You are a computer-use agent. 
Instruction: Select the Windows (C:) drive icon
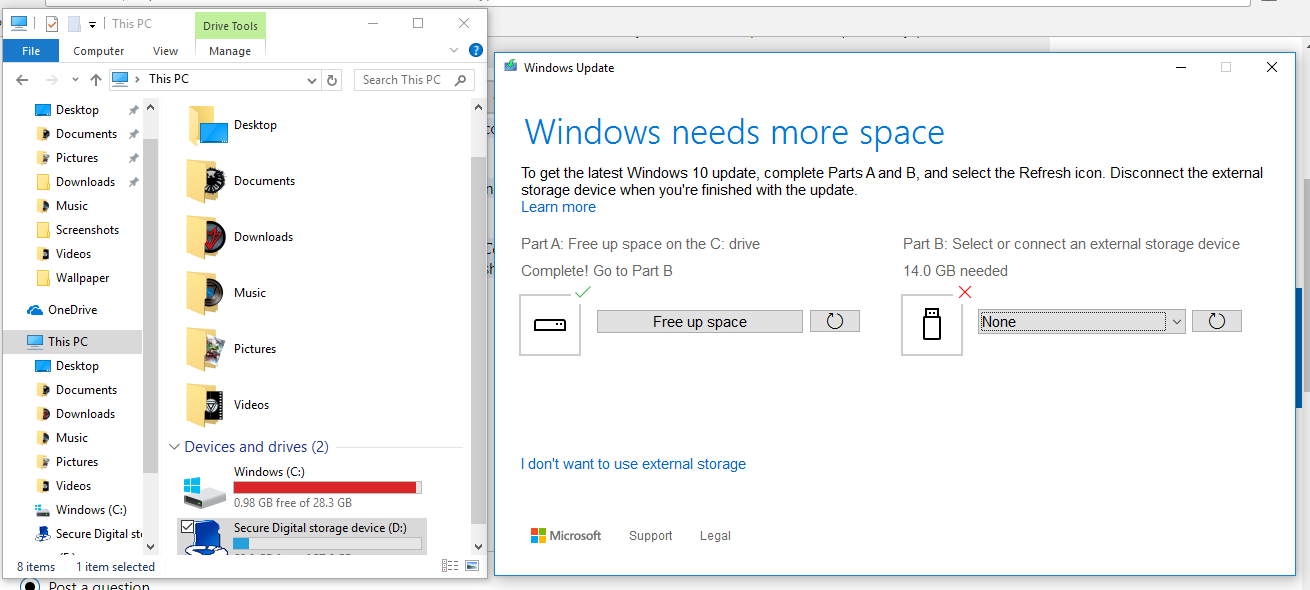(x=204, y=488)
